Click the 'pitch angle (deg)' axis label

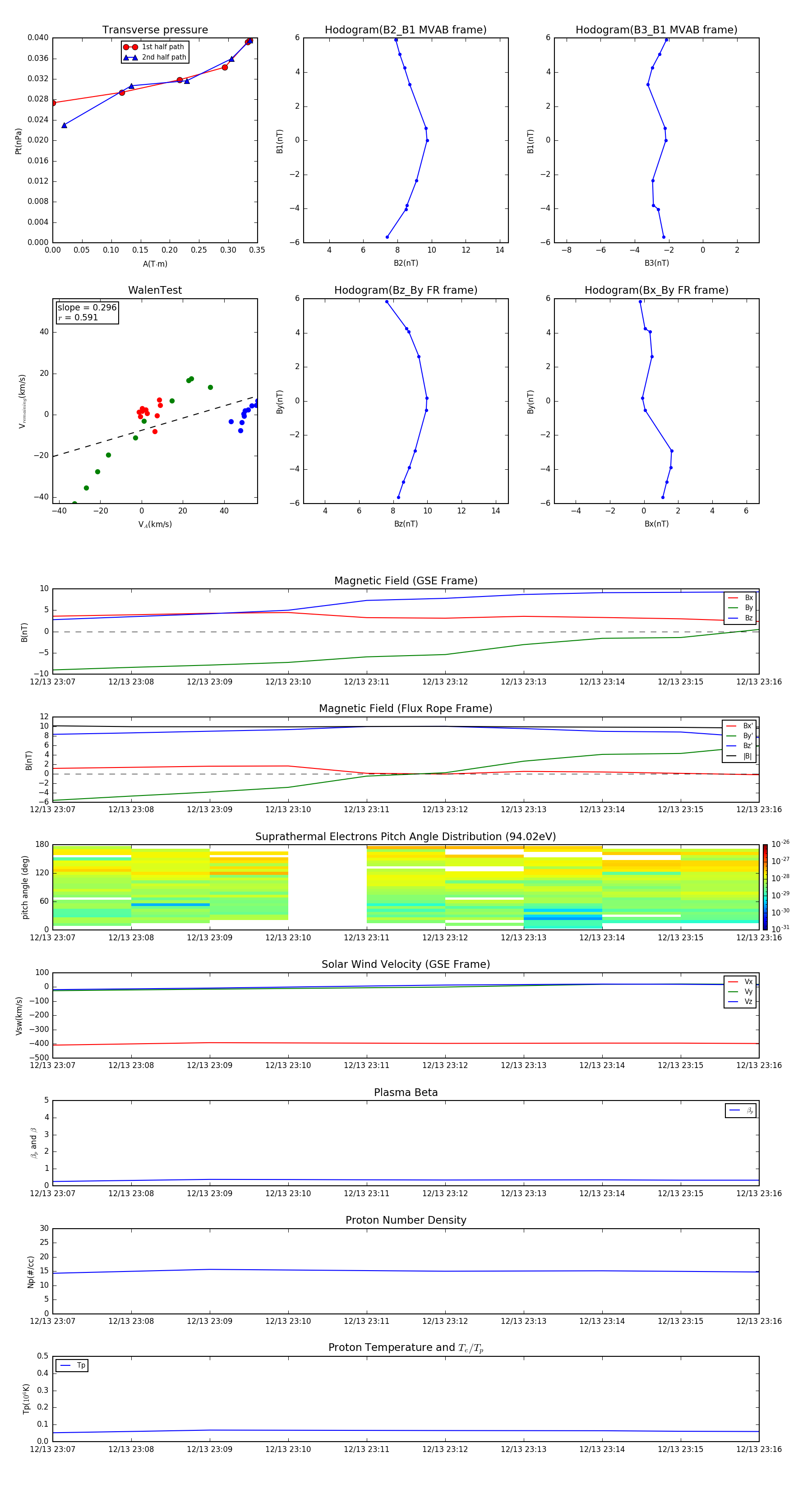[x=25, y=887]
